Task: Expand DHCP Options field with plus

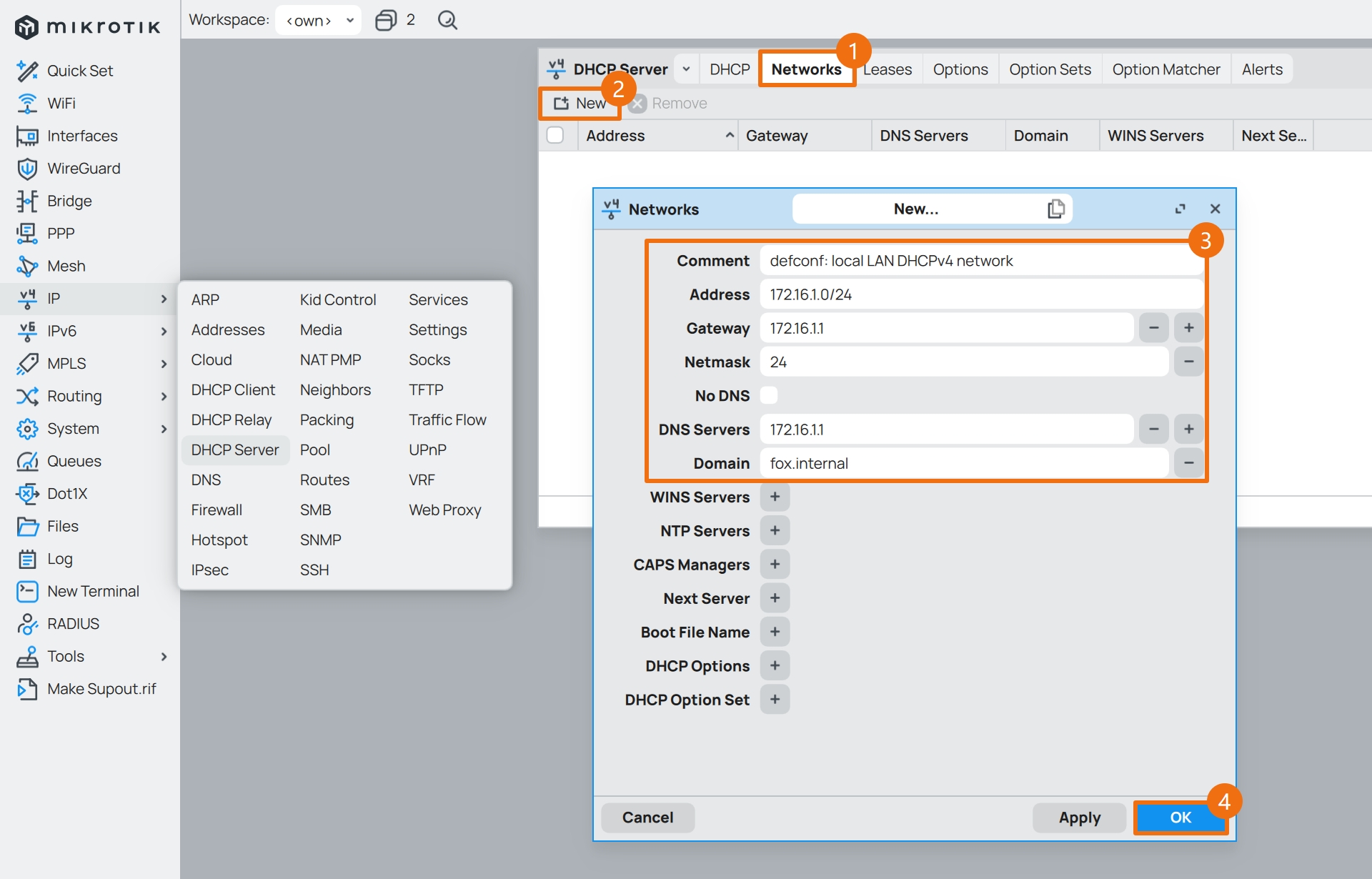Action: [x=775, y=665]
